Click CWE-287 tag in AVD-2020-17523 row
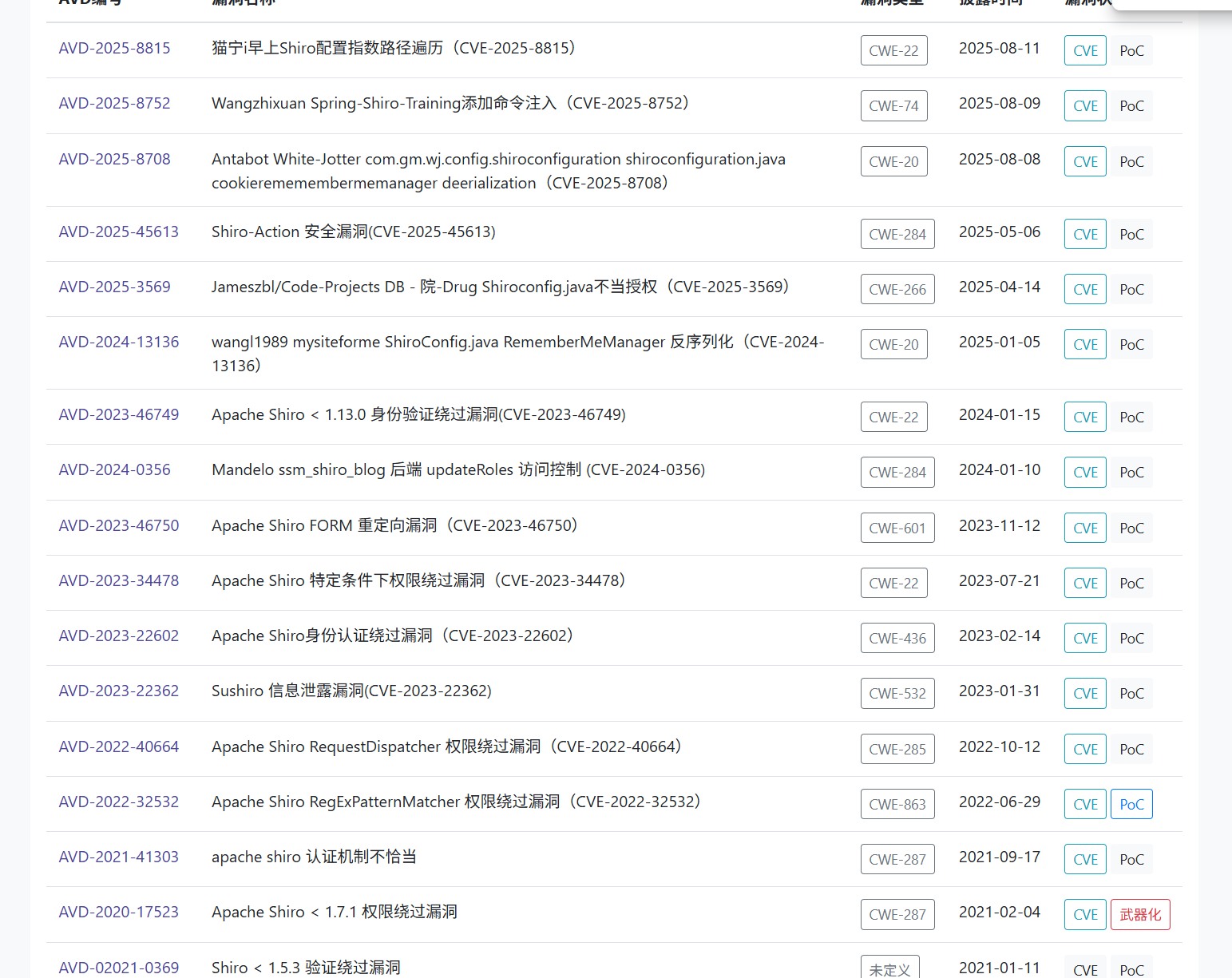The height and width of the screenshot is (978, 1232). point(897,914)
